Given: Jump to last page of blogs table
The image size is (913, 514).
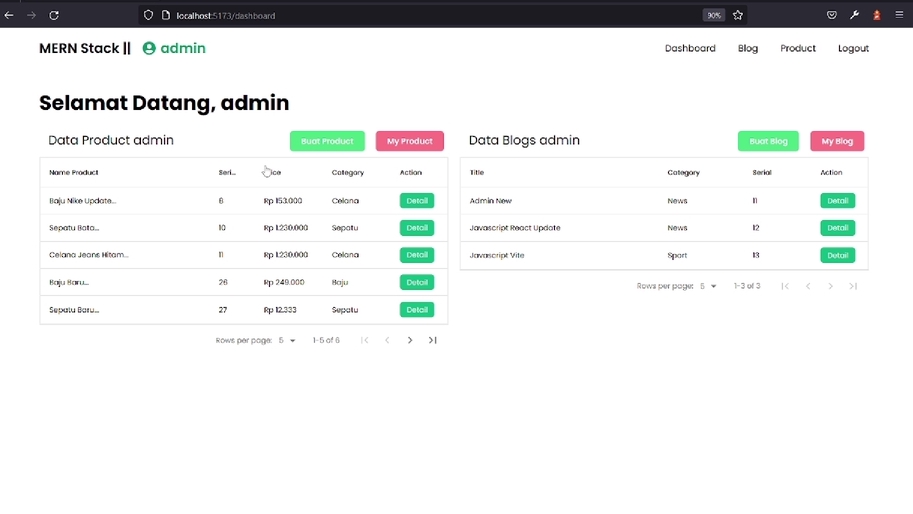Looking at the screenshot, I should coord(853,286).
